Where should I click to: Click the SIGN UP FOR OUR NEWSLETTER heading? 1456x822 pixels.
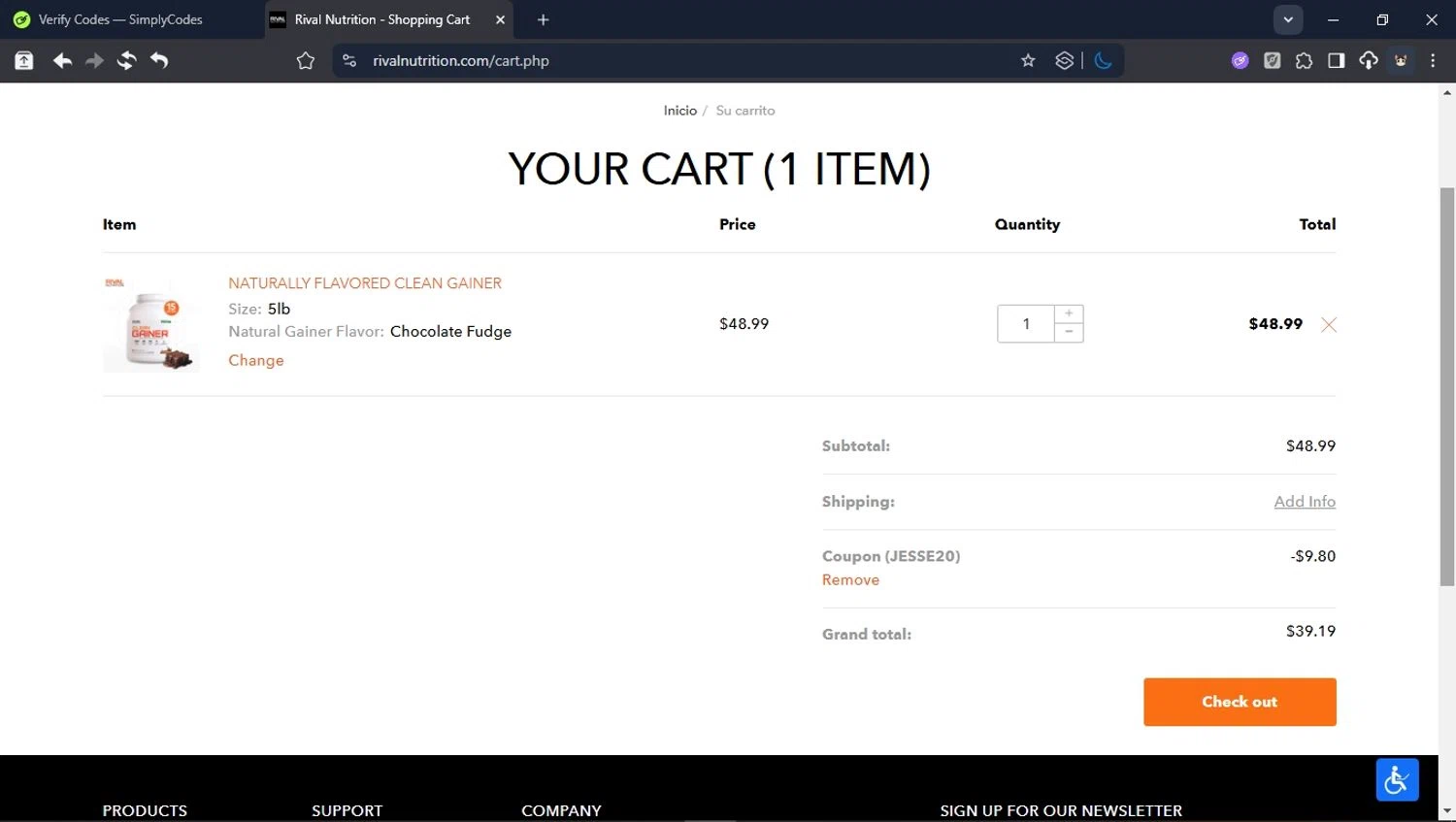tap(1061, 810)
